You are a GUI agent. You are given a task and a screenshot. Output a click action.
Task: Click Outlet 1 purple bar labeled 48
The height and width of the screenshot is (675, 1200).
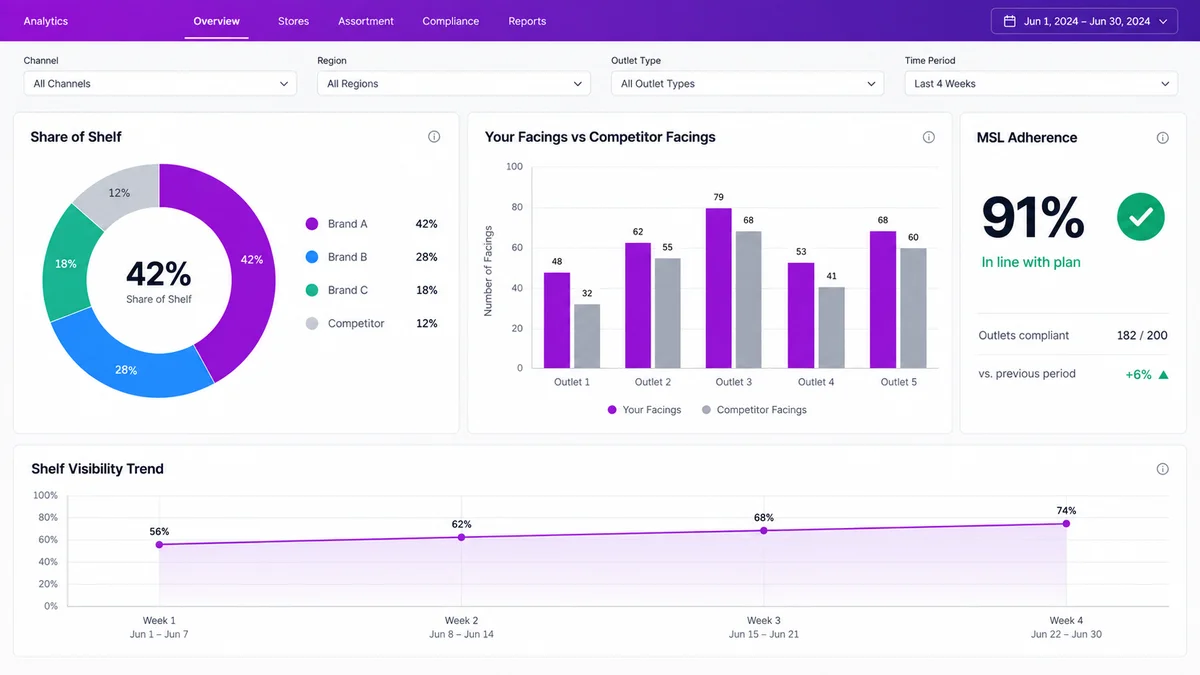(557, 320)
